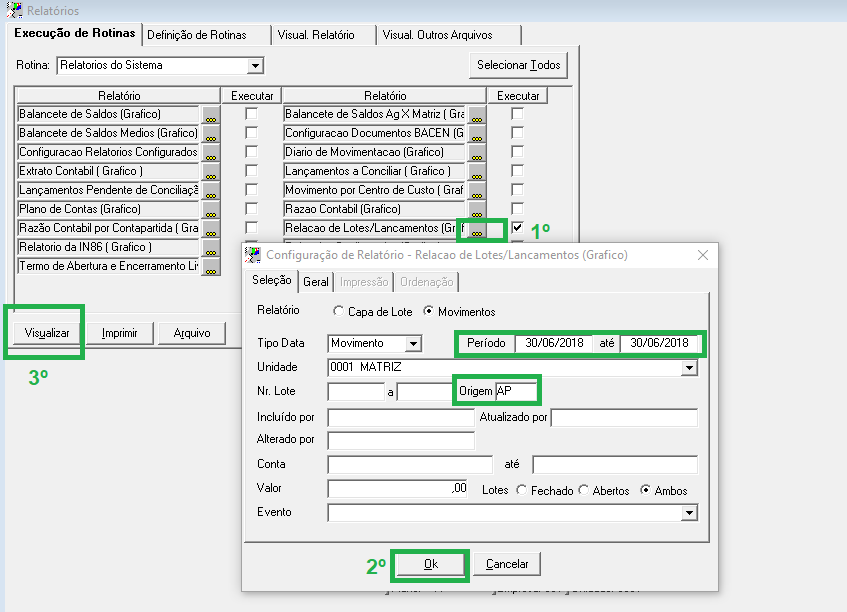Click the Alterado por field
This screenshot has width=847, height=612.
pyautogui.click(x=401, y=440)
